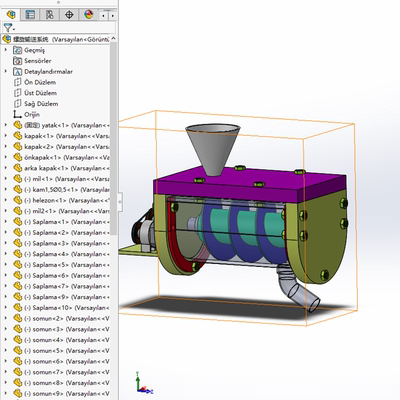Expand the kapak<1> component
This screenshot has width=400, height=400.
pos(5,136)
